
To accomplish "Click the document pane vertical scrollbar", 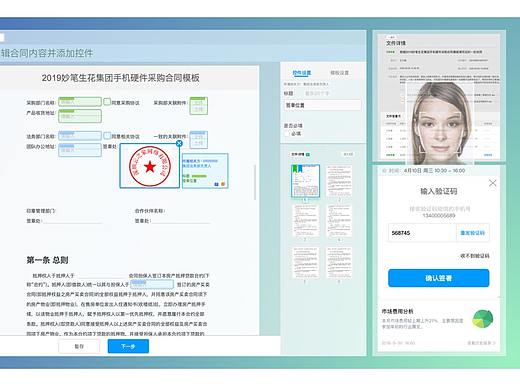I will pyautogui.click(x=255, y=182).
